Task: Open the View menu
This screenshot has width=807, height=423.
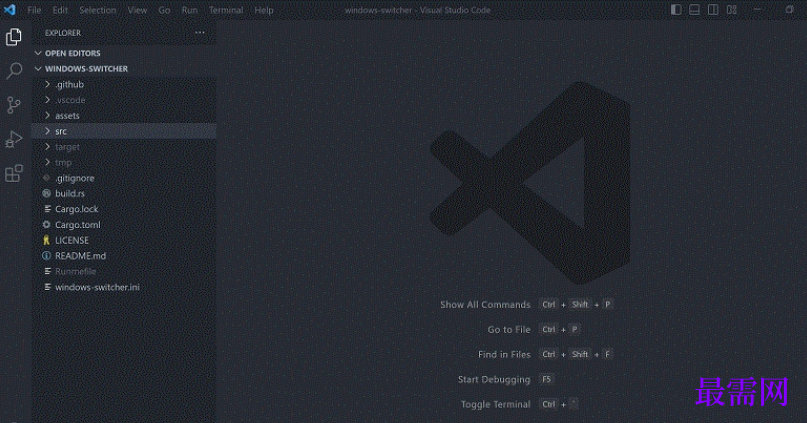Action: point(137,10)
